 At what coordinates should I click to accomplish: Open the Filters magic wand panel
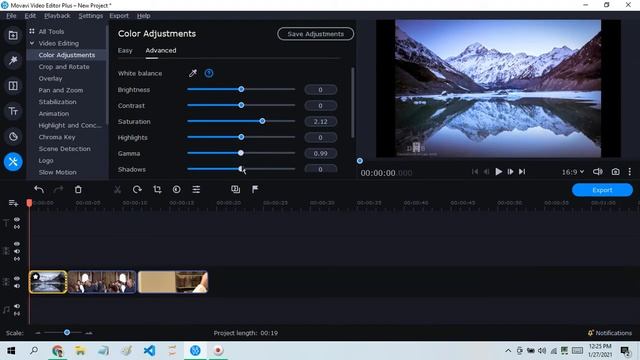coord(13,60)
